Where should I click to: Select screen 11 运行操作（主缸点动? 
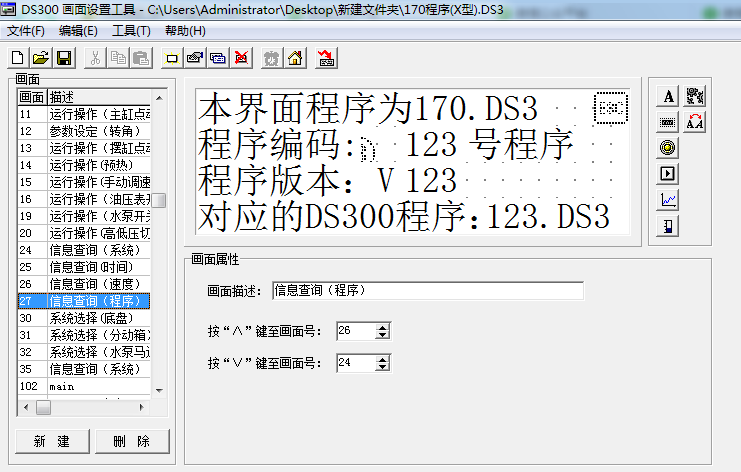[x=84, y=114]
